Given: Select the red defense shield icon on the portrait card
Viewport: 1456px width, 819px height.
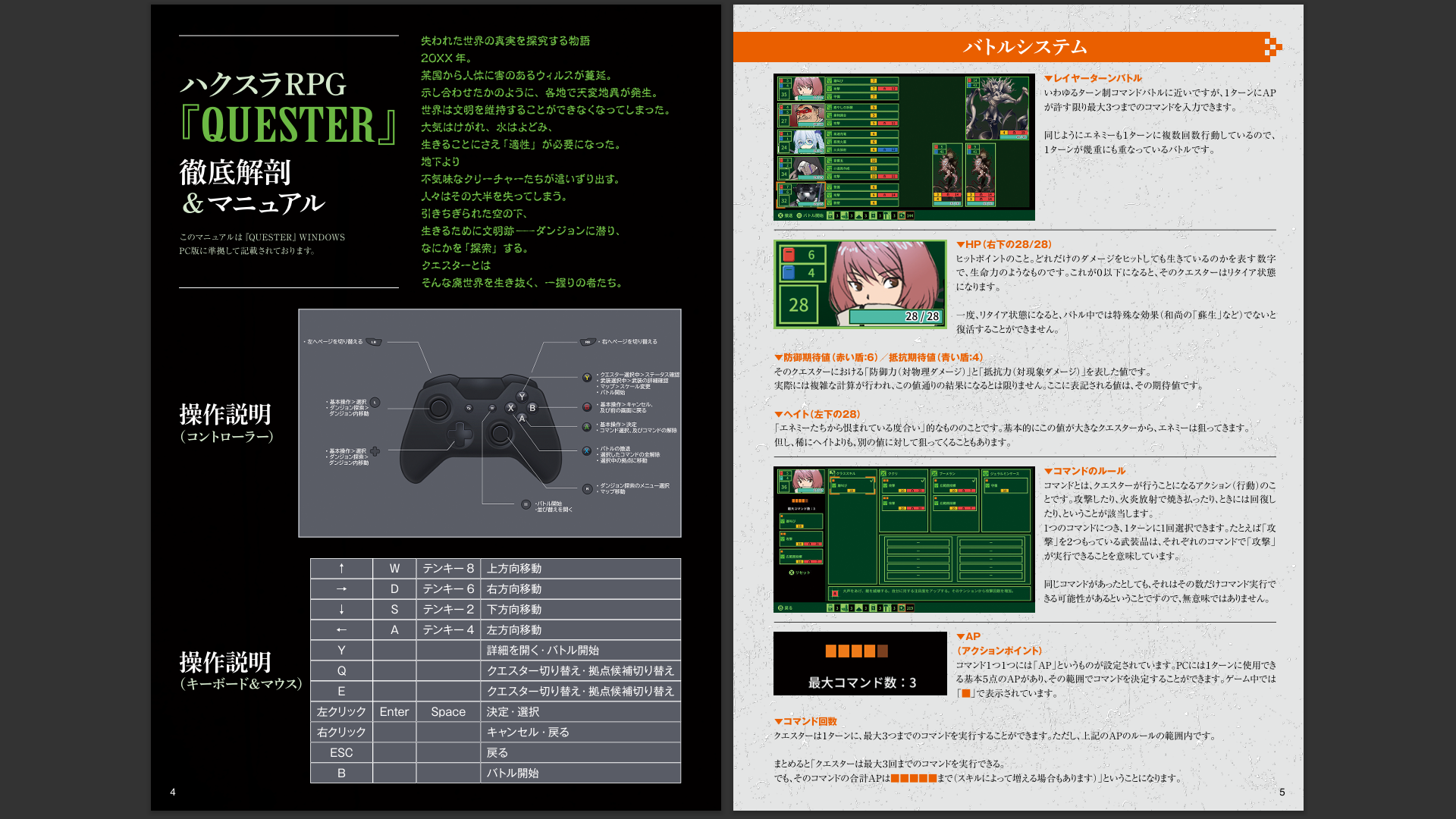Looking at the screenshot, I should (x=789, y=256).
